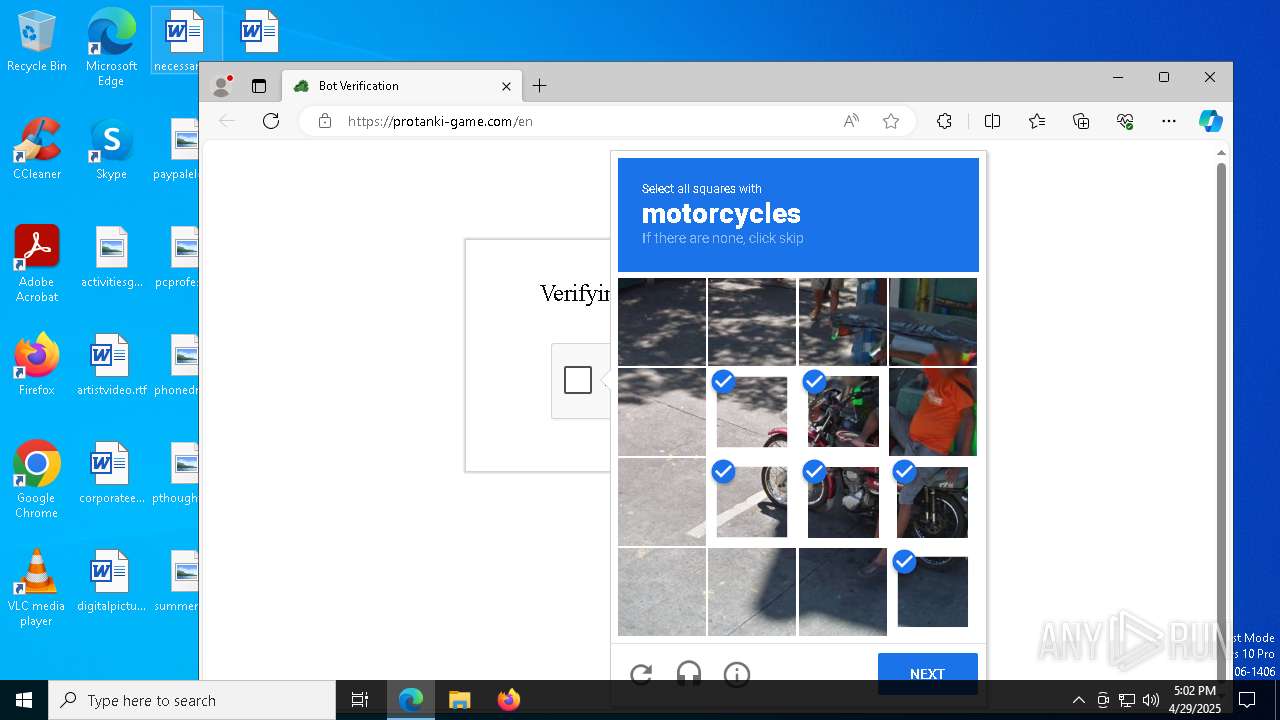Open Edge tab actions menu icon
Image resolution: width=1280 pixels, height=720 pixels.
click(x=259, y=86)
